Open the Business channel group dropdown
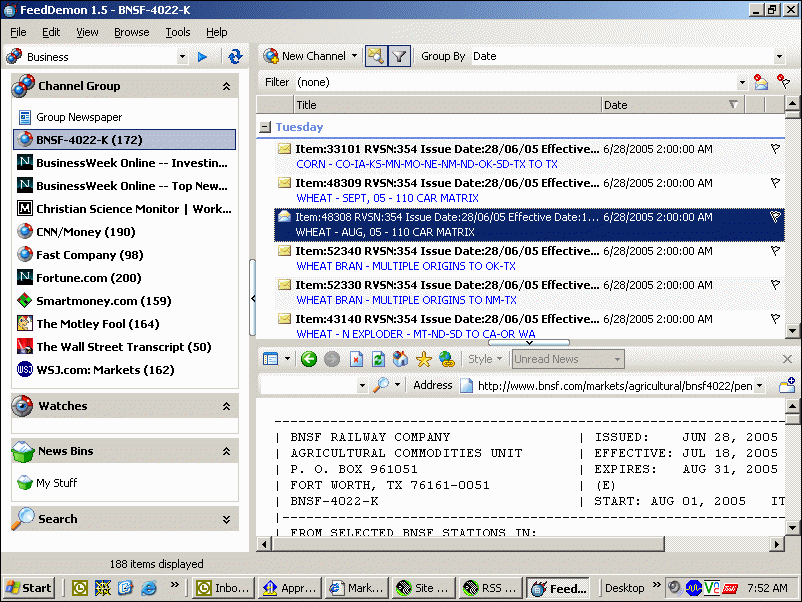This screenshot has height=602, width=802. pos(182,57)
